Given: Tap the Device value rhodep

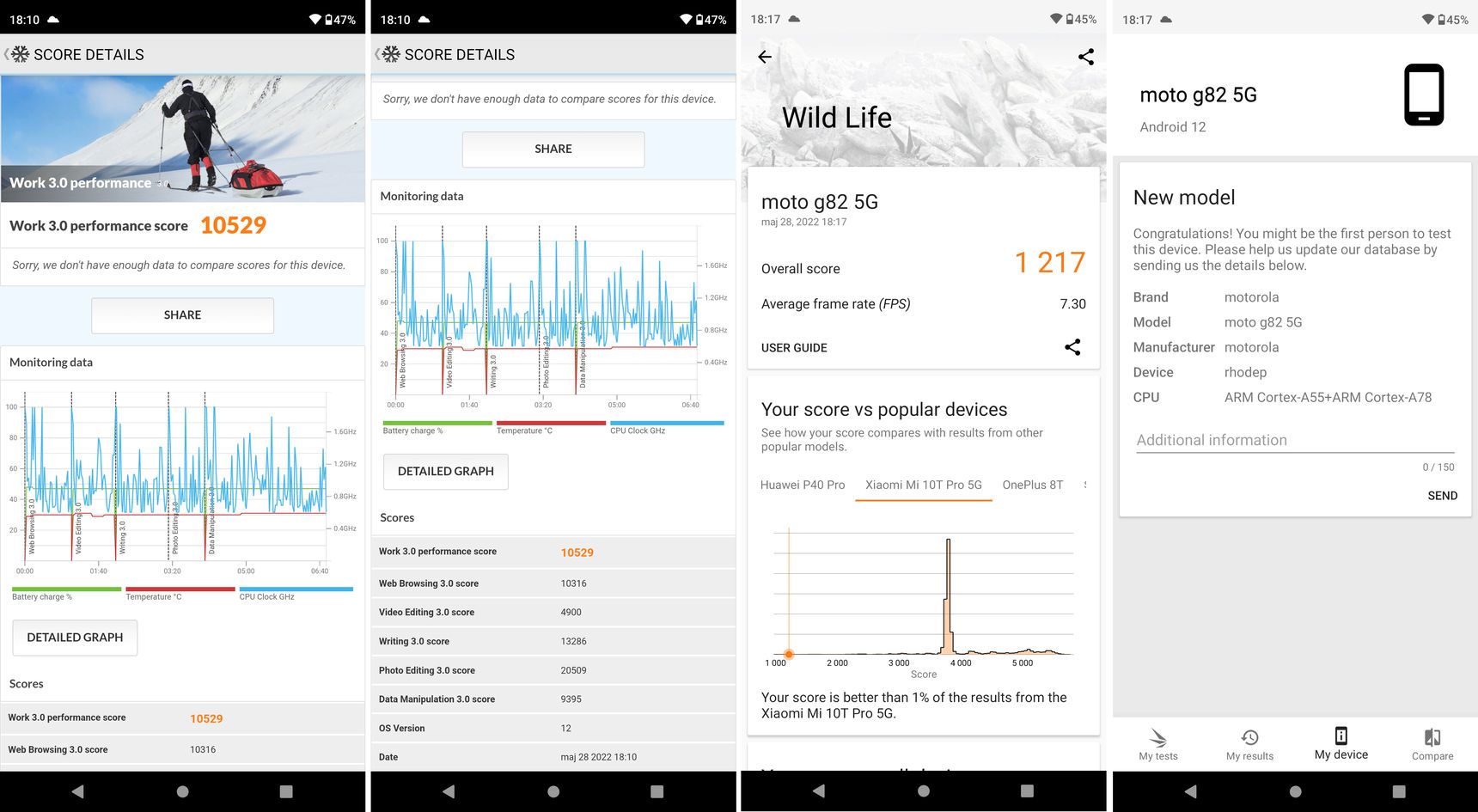Looking at the screenshot, I should [1245, 372].
